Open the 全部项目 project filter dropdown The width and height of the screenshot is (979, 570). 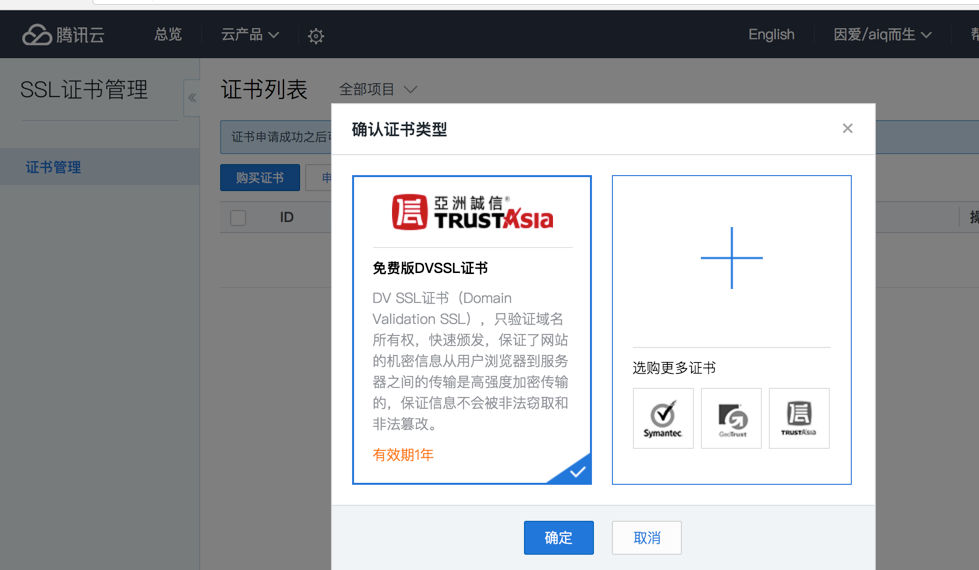pos(378,90)
